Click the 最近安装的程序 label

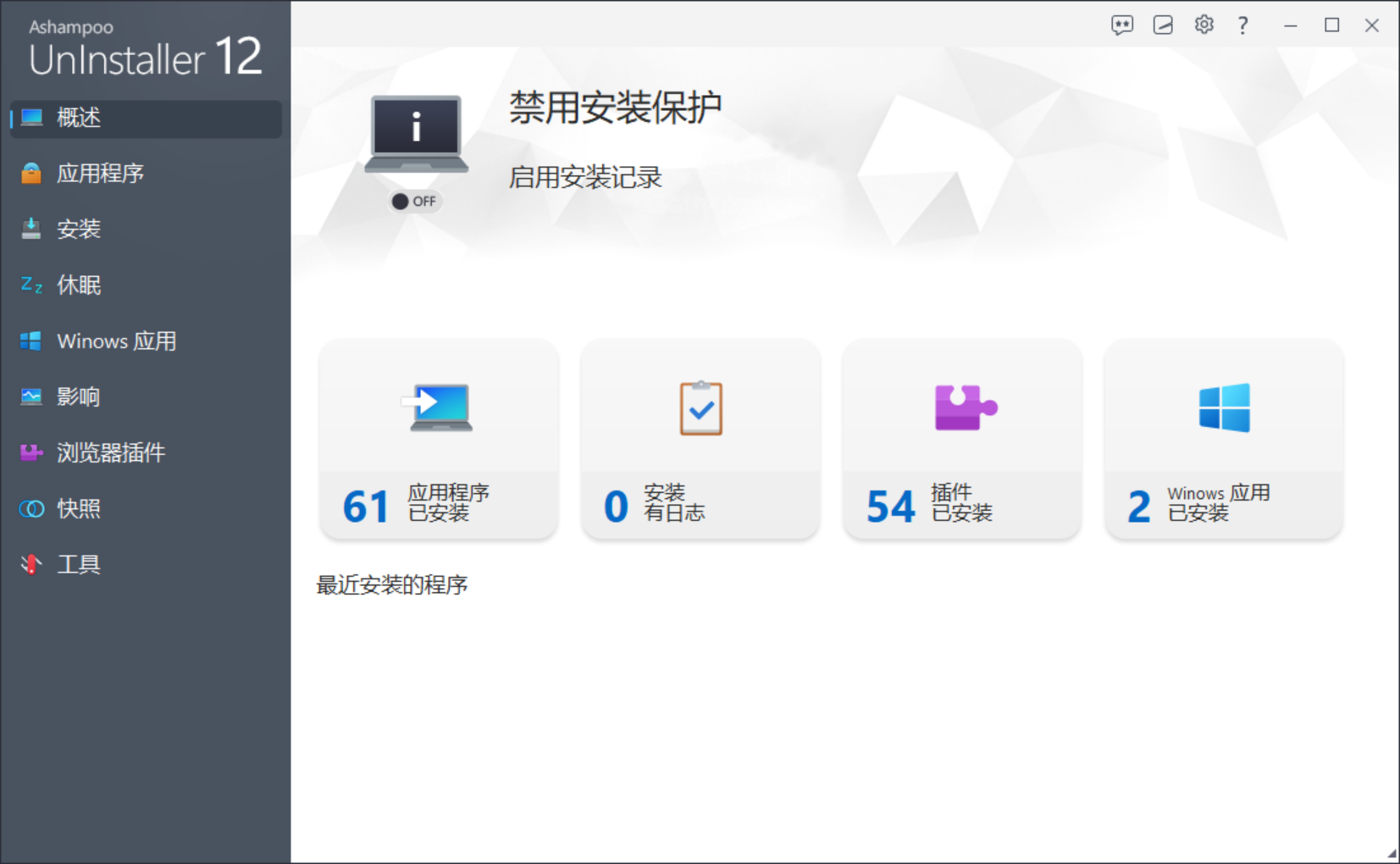(392, 585)
